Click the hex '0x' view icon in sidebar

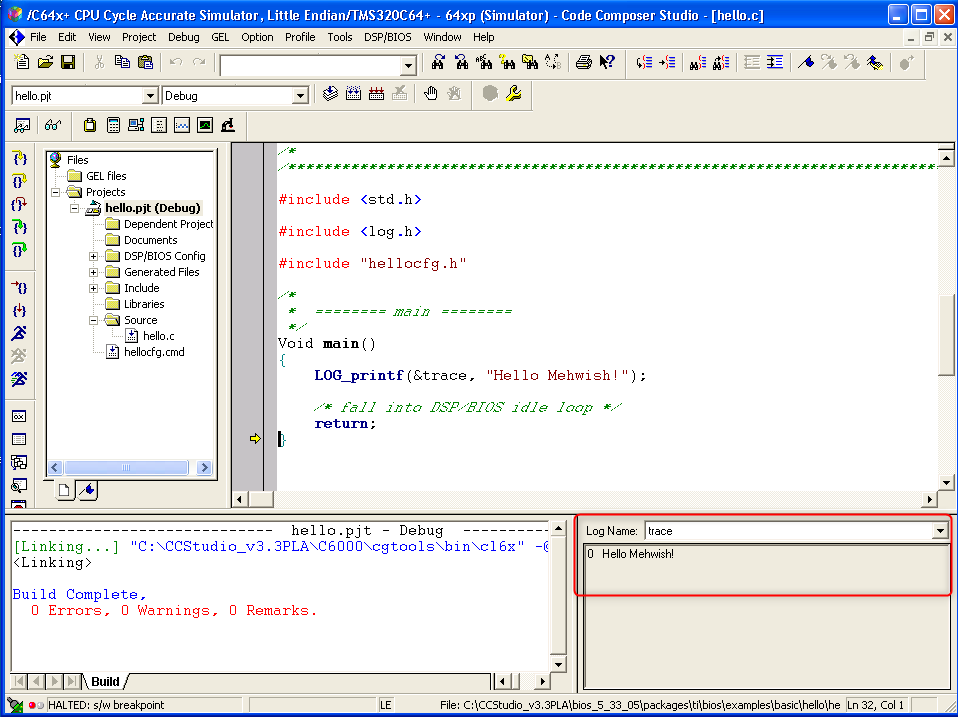(19, 417)
